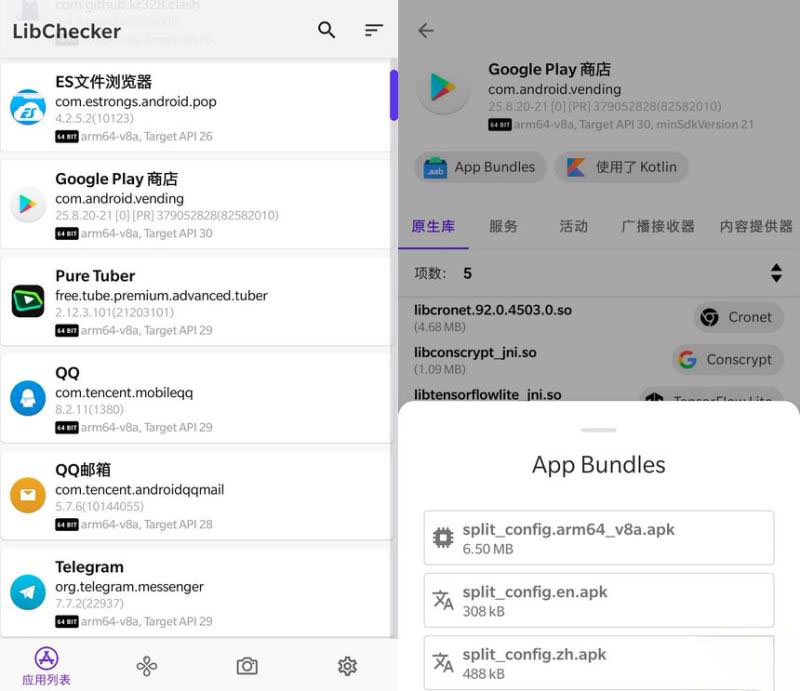Select split_config.zh.apk item
Viewport: 800px width, 691px height.
coord(598,662)
